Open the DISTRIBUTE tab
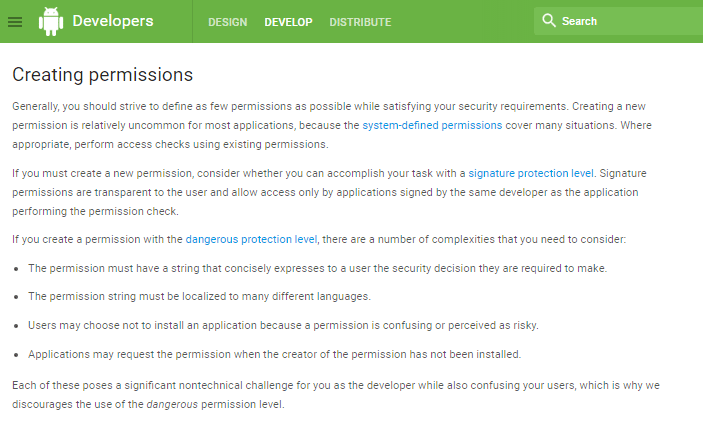703x426 pixels. pos(360,22)
